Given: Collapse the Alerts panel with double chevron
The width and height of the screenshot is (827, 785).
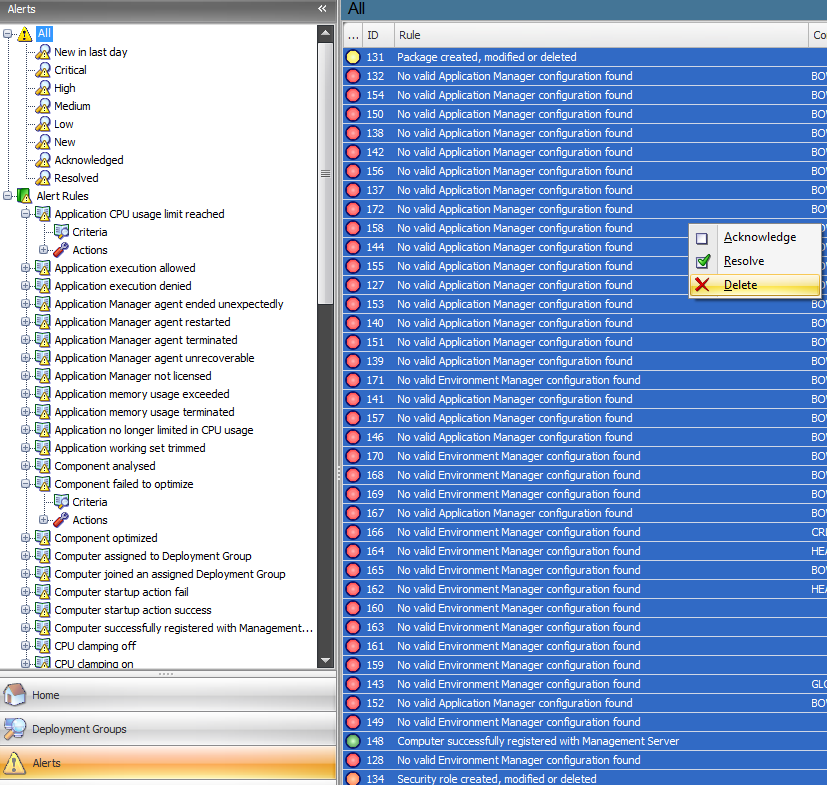Looking at the screenshot, I should pos(322,8).
